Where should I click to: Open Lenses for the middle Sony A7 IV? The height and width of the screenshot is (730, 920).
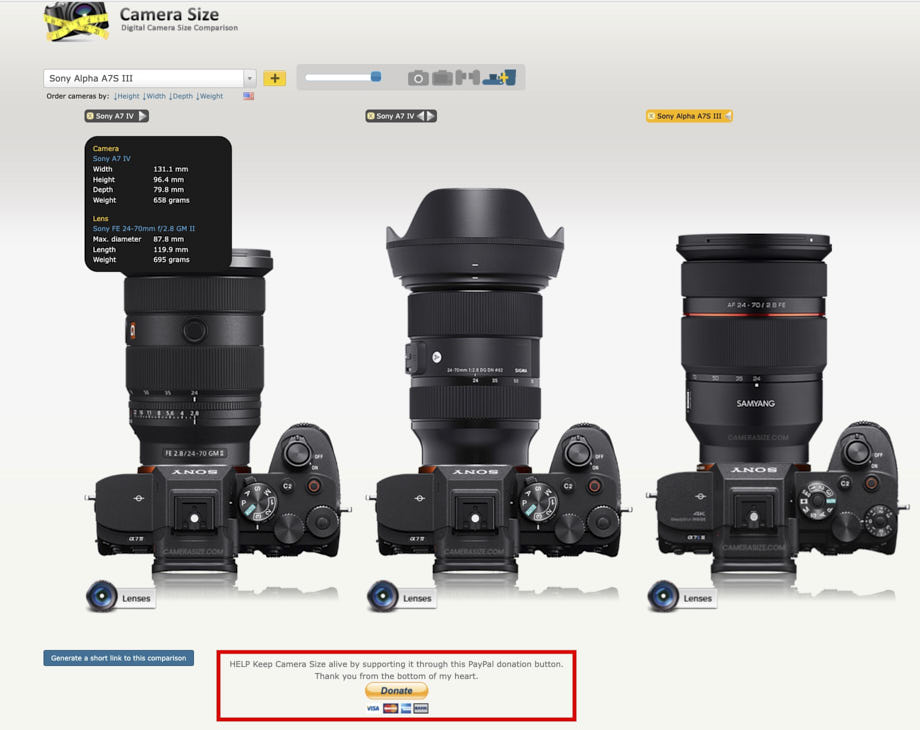[x=401, y=597]
